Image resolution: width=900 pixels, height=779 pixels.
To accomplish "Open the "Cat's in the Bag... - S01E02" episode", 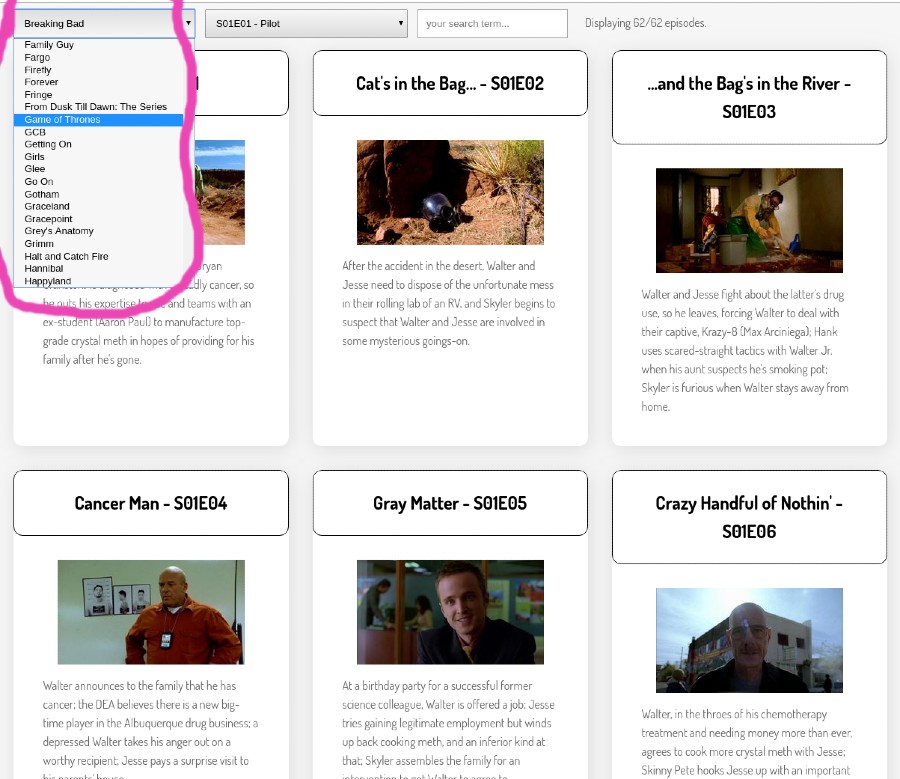I will point(450,82).
